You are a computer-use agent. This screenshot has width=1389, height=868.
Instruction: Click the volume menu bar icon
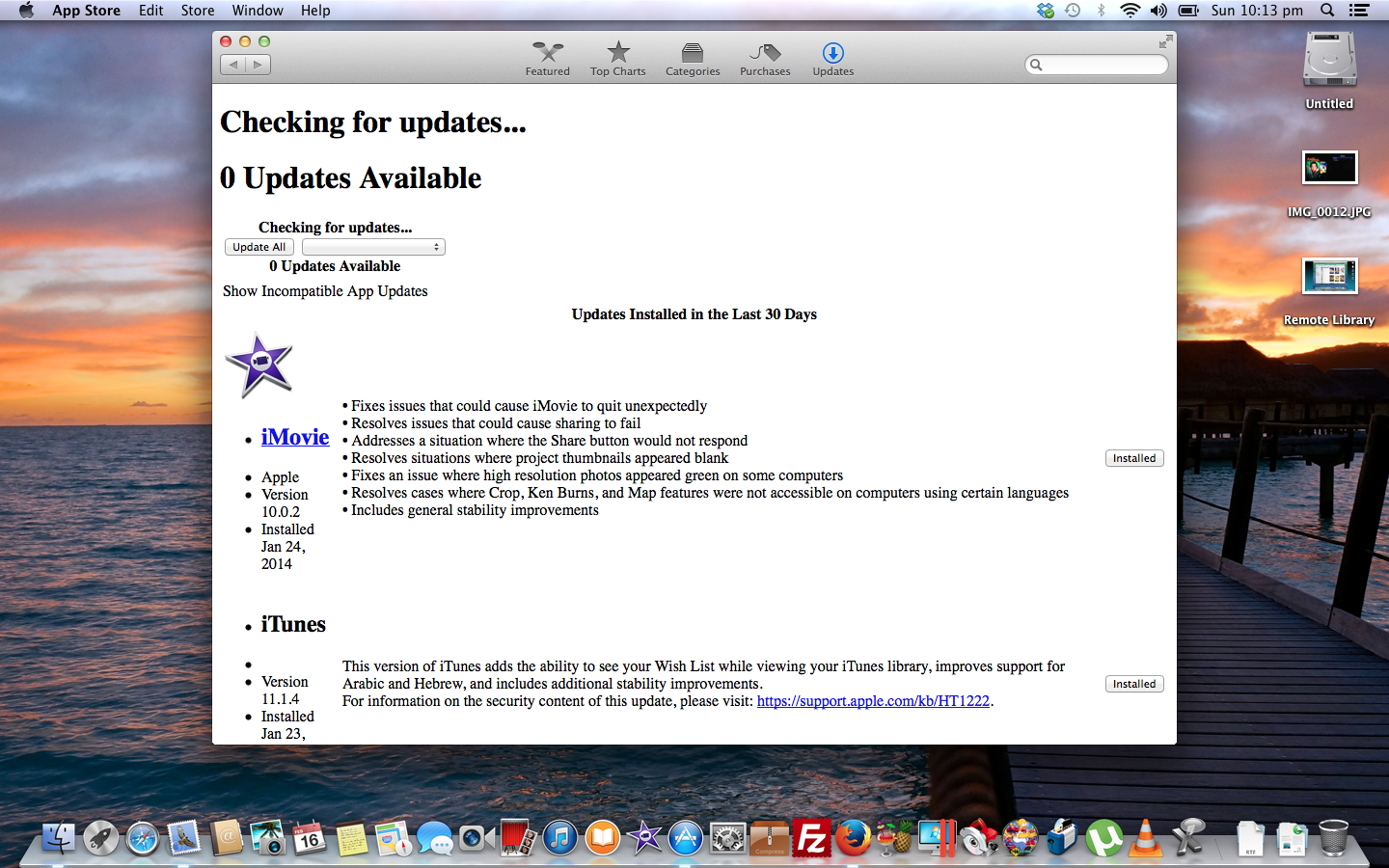[1158, 11]
